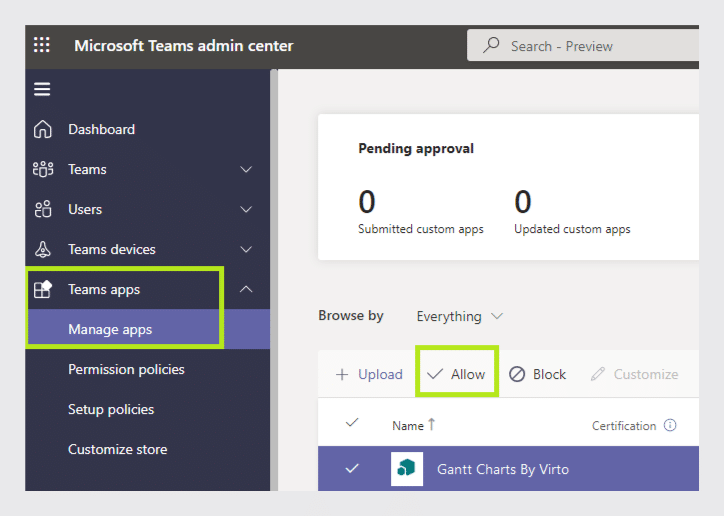Click the Dashboard home icon

[42, 129]
